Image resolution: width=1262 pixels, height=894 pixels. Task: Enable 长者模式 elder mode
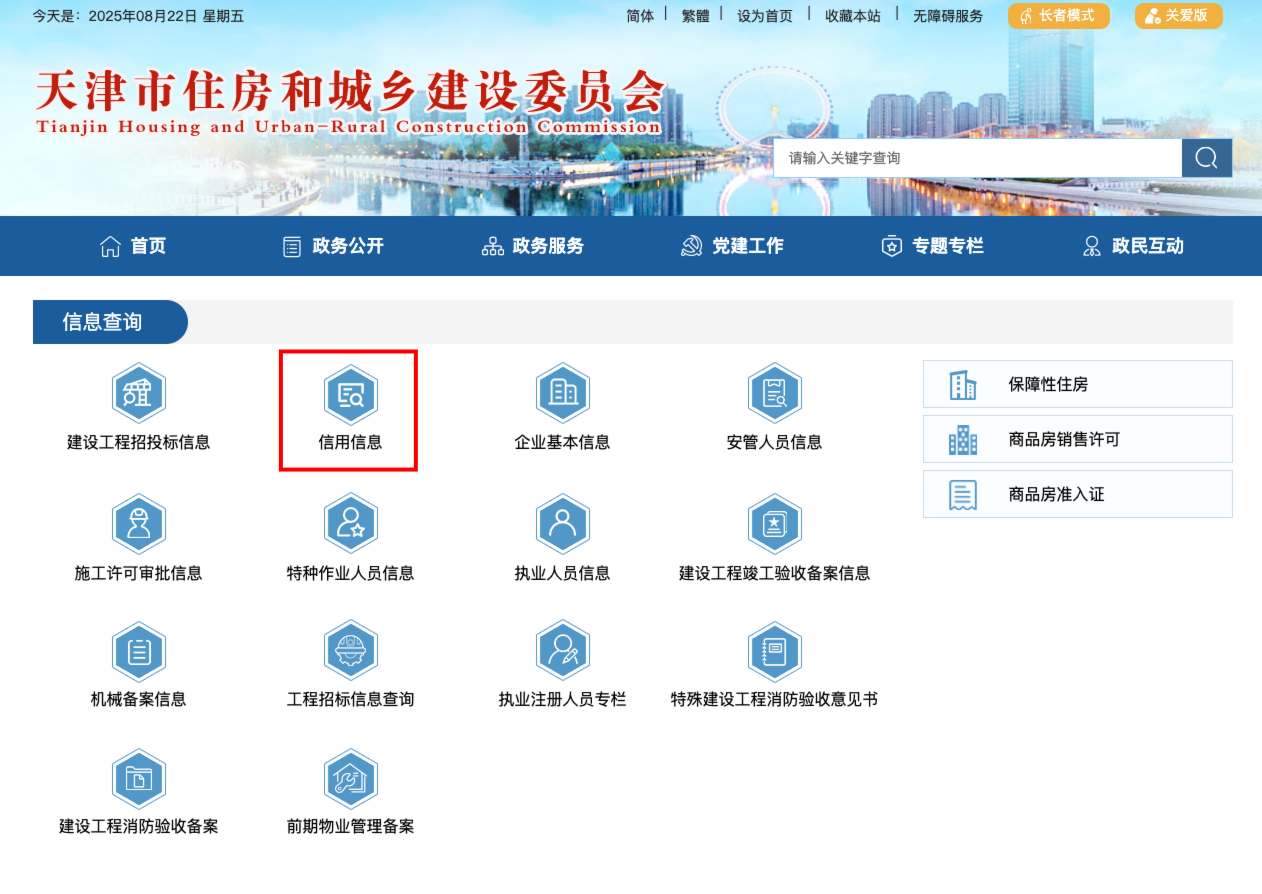1058,16
